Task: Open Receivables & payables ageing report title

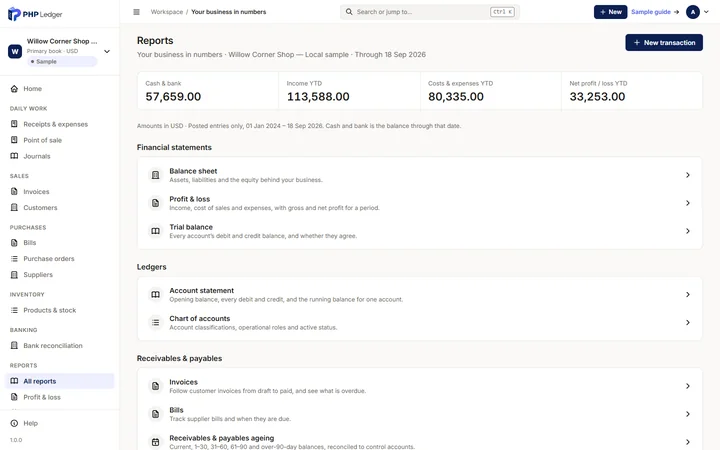Action: tap(222, 438)
